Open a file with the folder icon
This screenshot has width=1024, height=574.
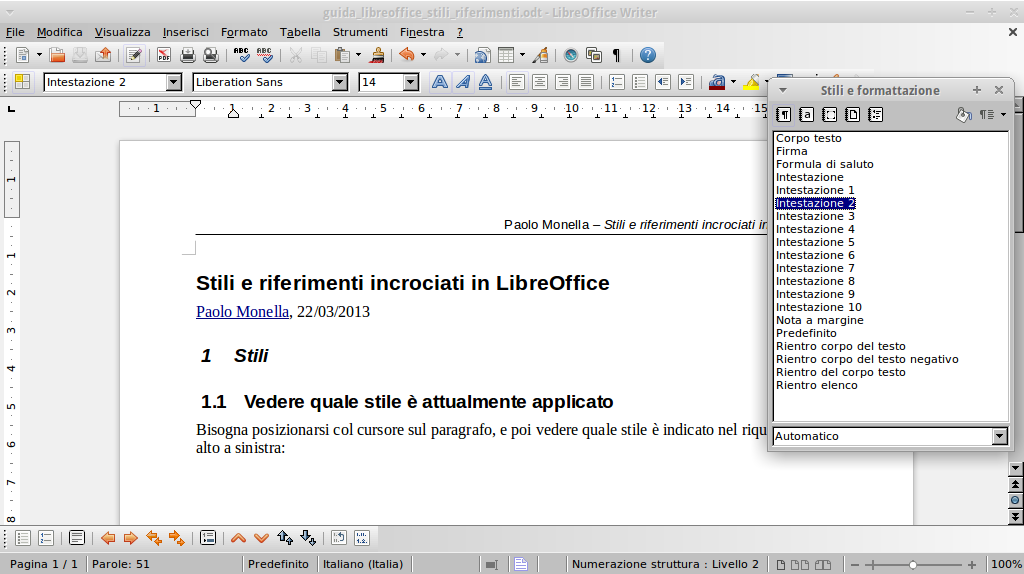tap(57, 56)
